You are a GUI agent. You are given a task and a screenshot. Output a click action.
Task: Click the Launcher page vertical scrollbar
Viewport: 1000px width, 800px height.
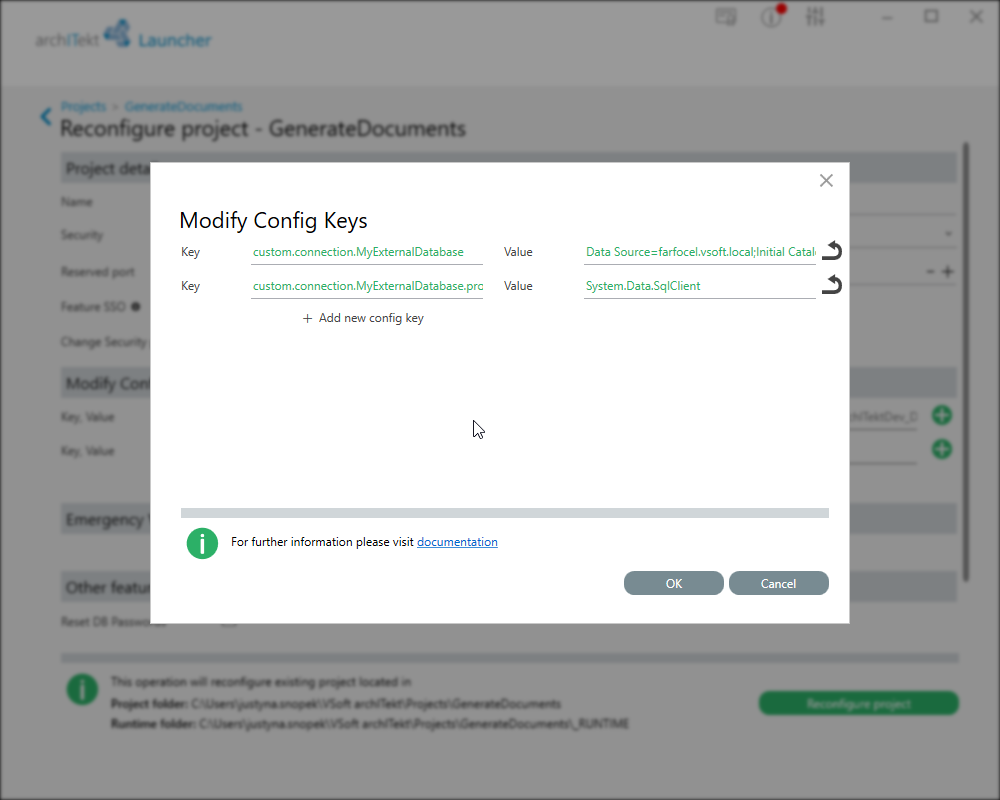[x=966, y=362]
